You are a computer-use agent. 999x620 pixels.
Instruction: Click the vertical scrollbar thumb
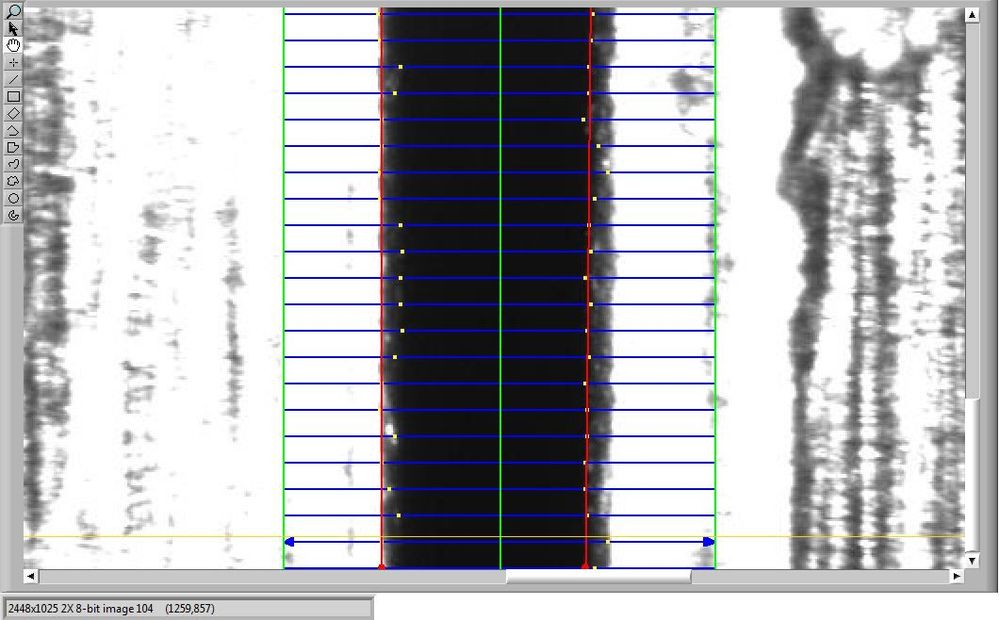pyautogui.click(x=972, y=475)
